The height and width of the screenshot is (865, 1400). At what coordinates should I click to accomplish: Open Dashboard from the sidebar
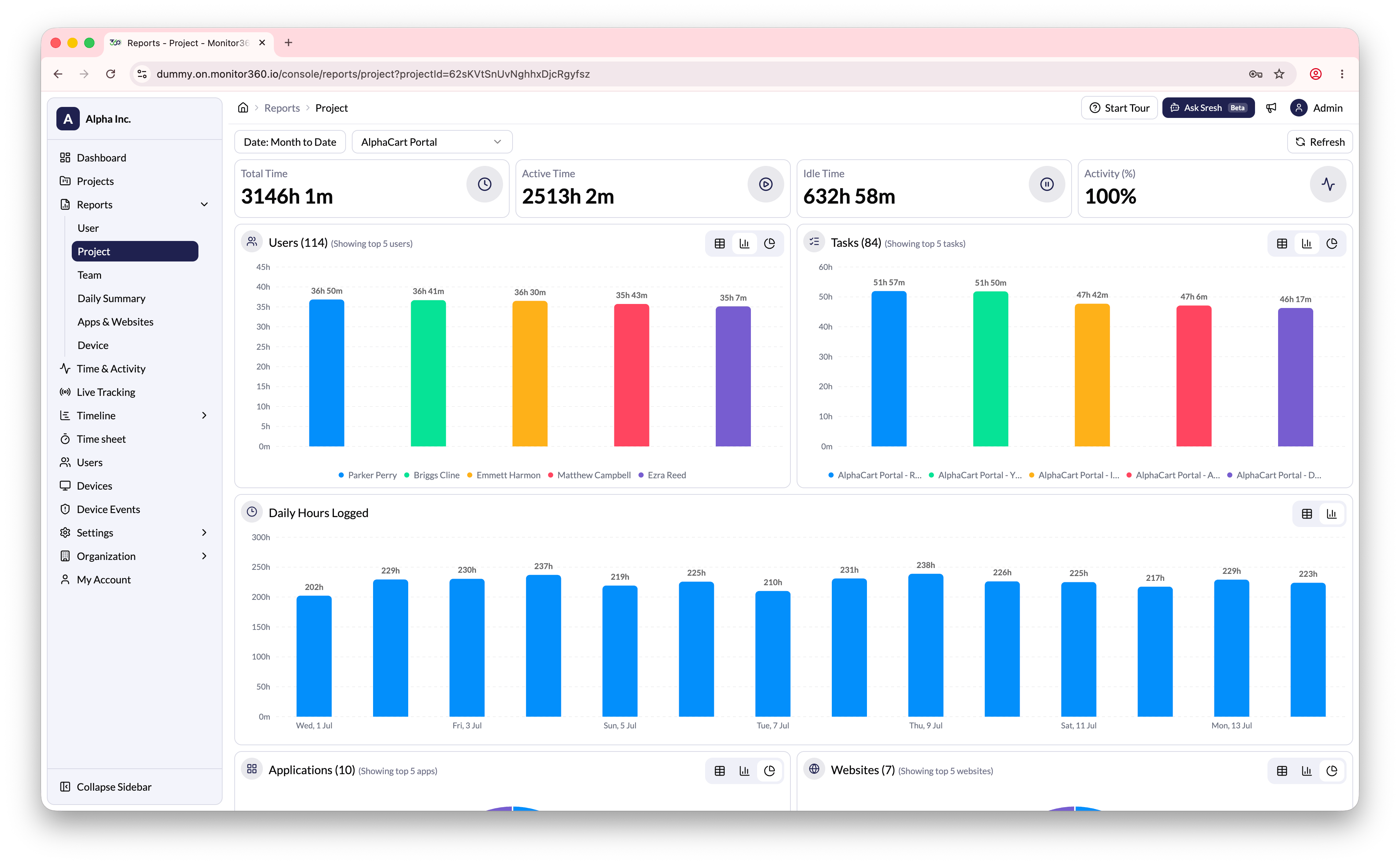coord(134,157)
